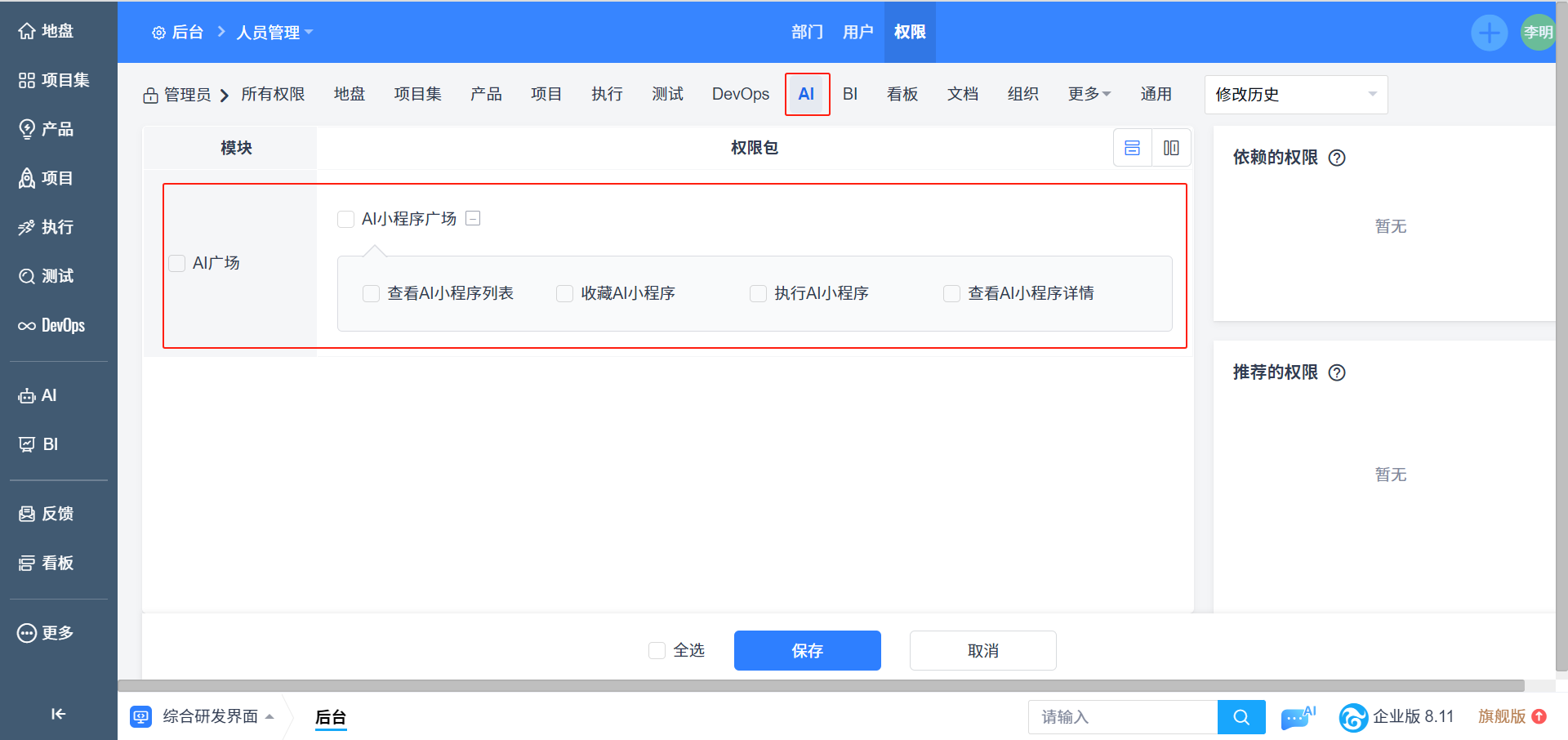Screen dimensions: 1568x740
Task: Click the 取消 button
Action: 982,650
